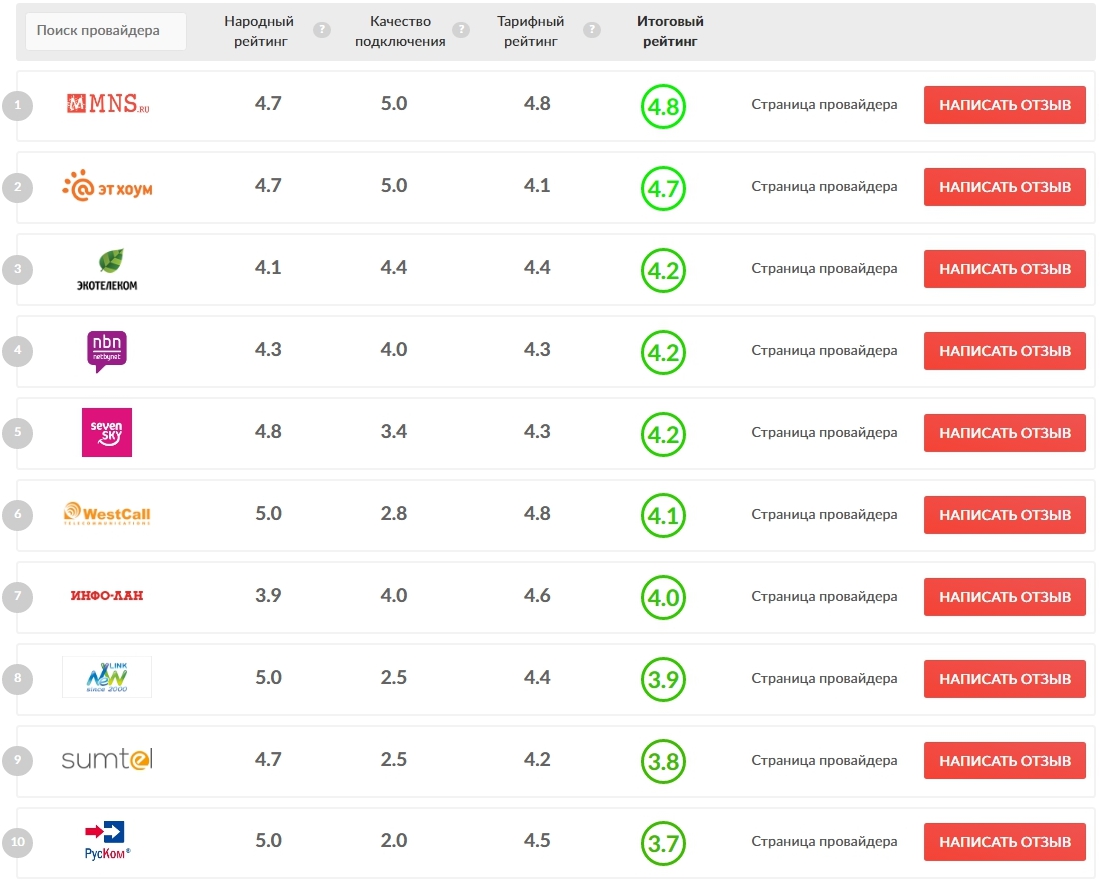
Task: Click the Sumtel provider logo
Action: click(107, 759)
